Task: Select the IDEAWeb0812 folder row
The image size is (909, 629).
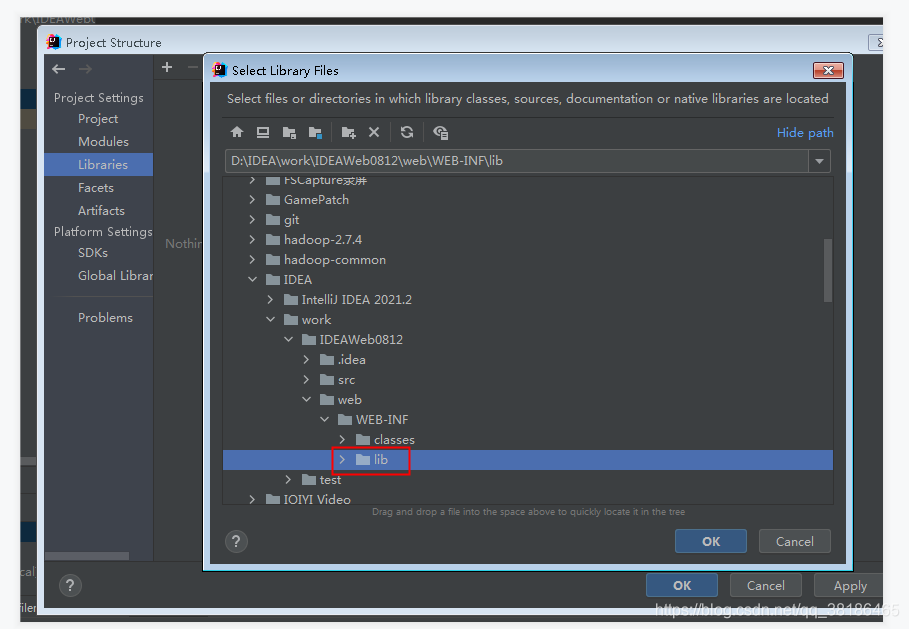Action: coord(528,340)
